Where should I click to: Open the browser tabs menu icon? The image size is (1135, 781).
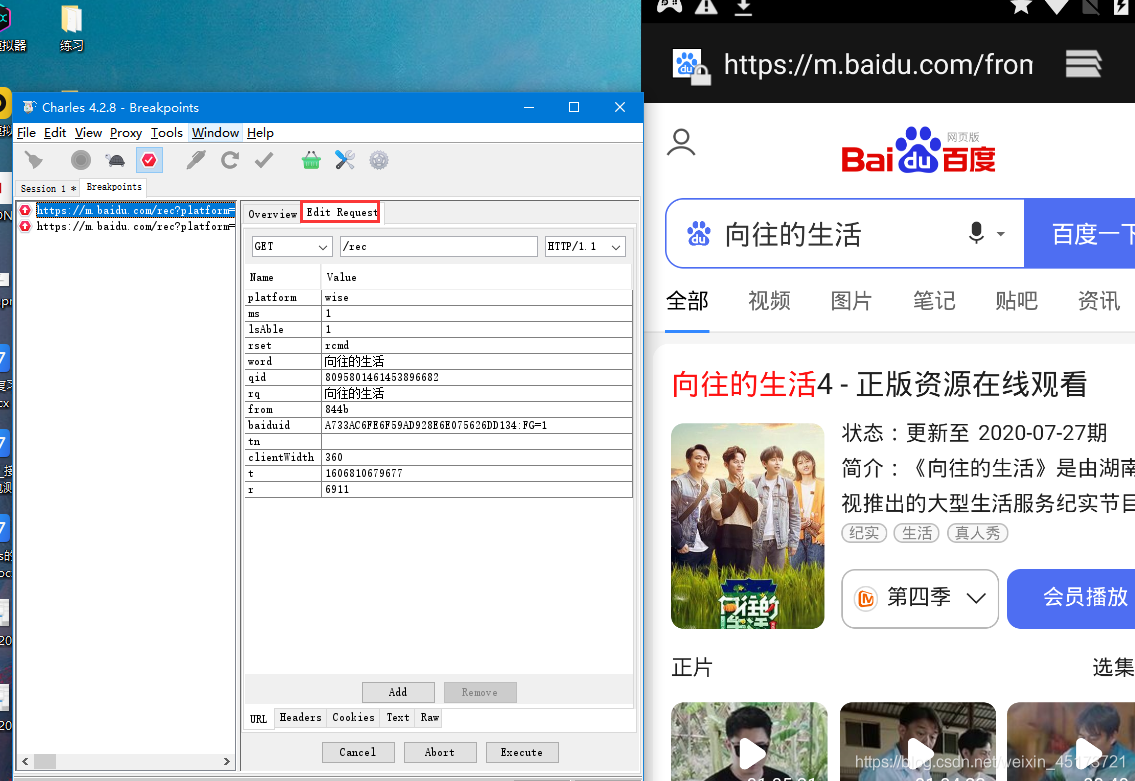(x=1083, y=64)
